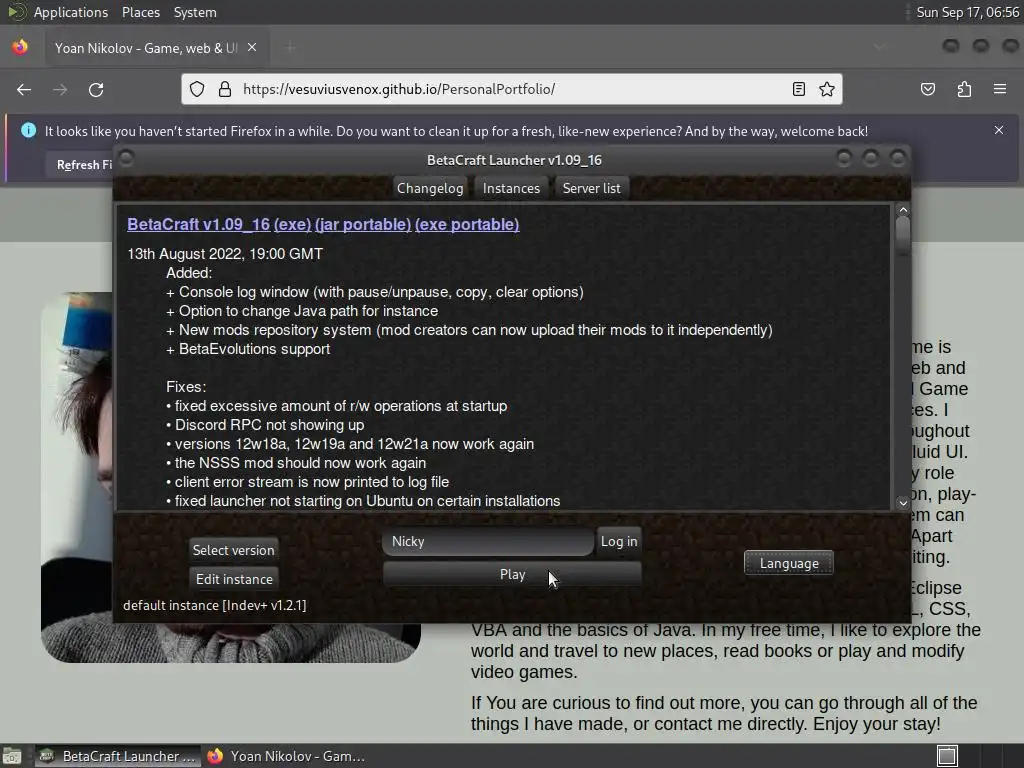Open the System menu
The height and width of the screenshot is (768, 1024).
tap(195, 12)
